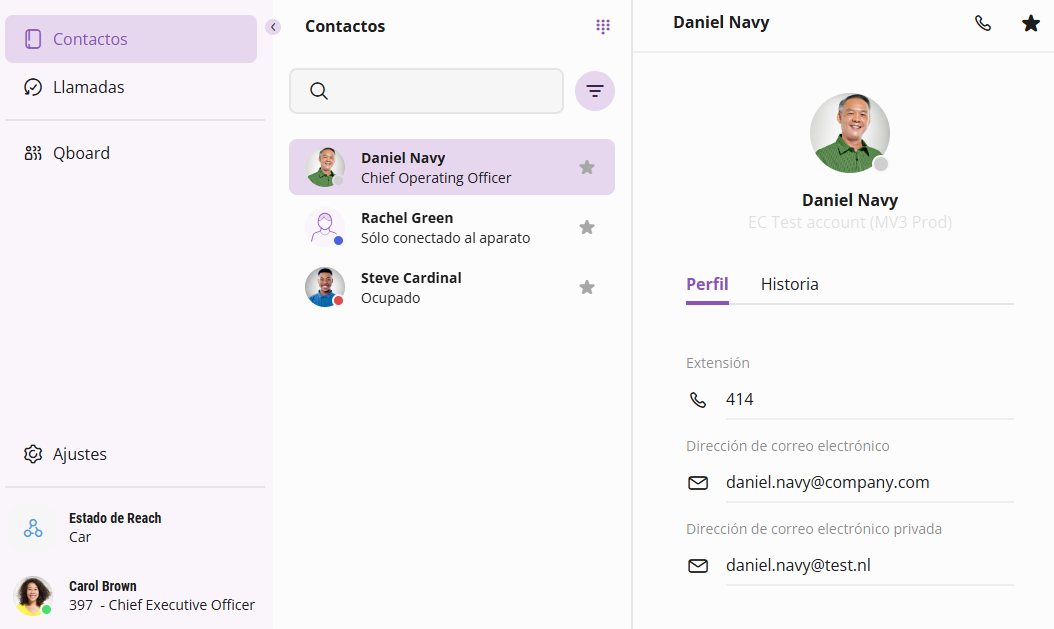The height and width of the screenshot is (629, 1054).
Task: Toggle favorite star in Daniel Navy header
Action: pyautogui.click(x=1031, y=23)
